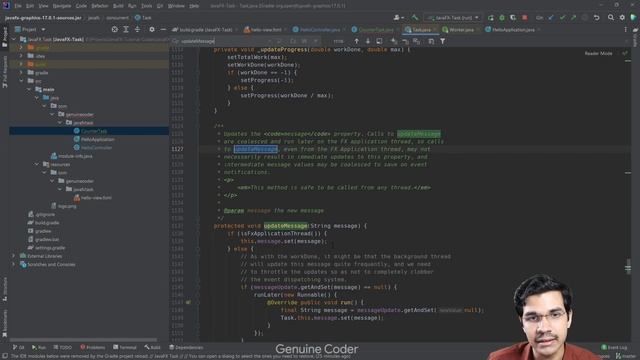Open Search Everywhere magnifier icon

tap(611, 18)
